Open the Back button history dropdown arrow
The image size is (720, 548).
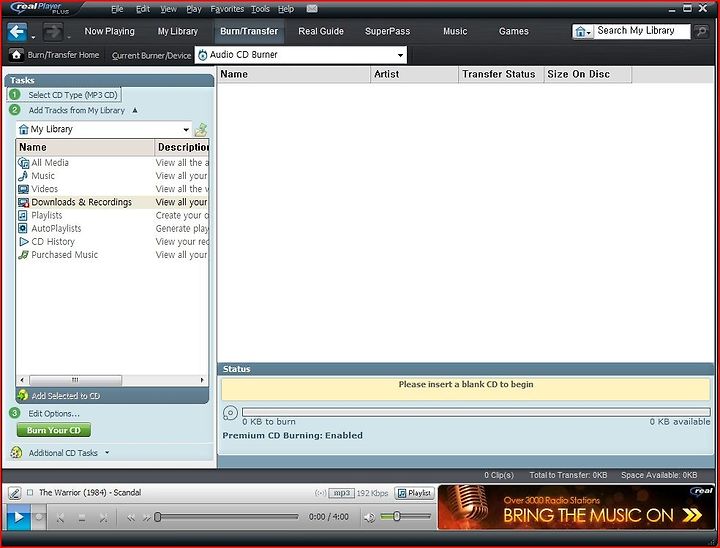tap(33, 37)
